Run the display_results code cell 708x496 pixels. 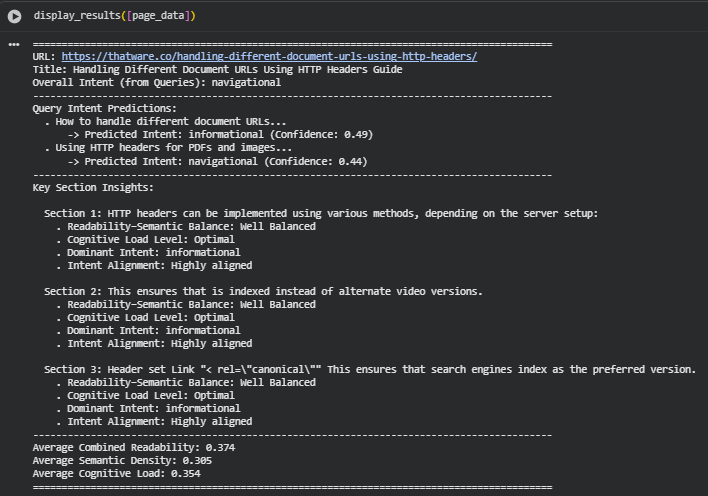(14, 16)
